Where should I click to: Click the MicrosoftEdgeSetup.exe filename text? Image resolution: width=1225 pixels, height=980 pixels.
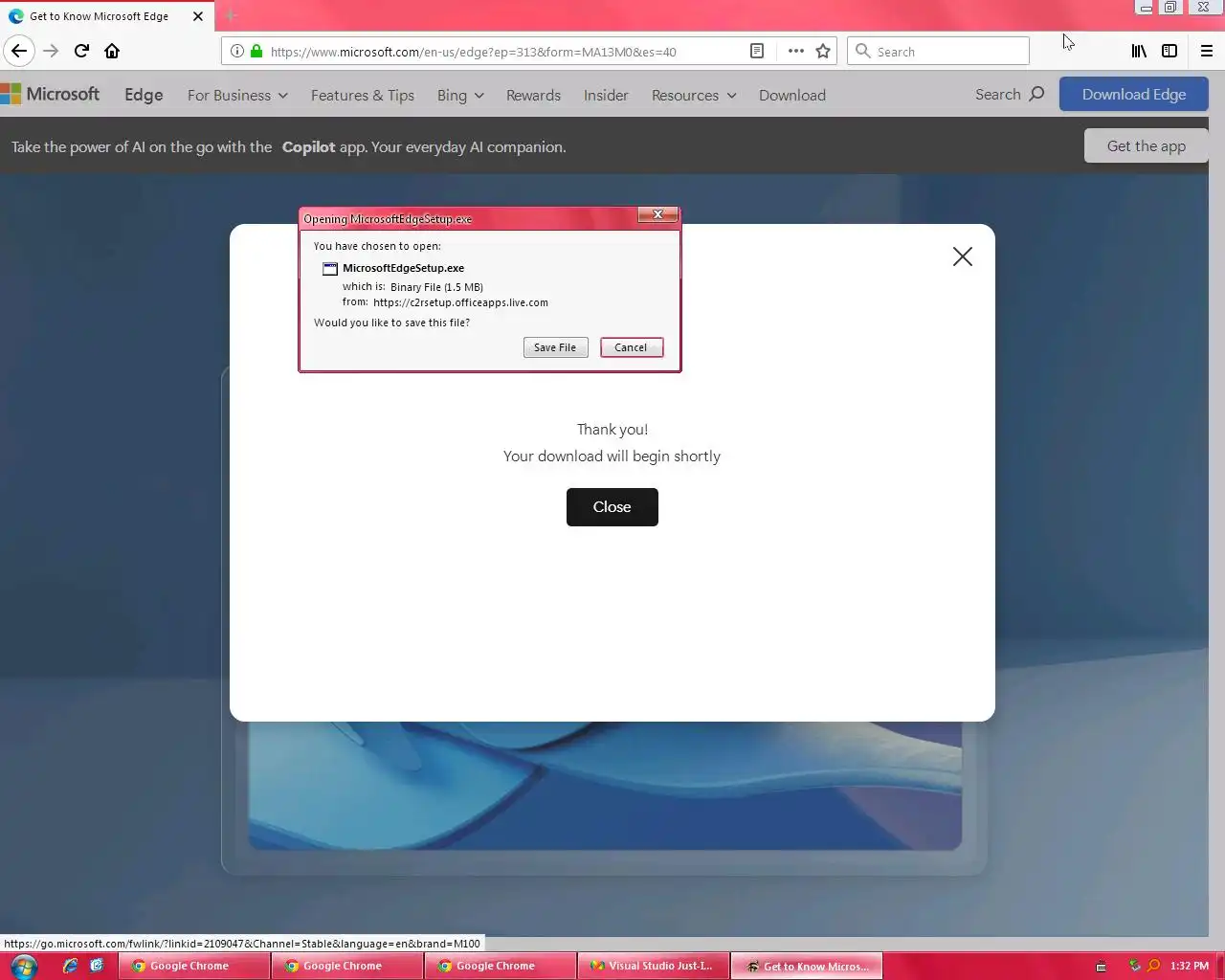403,268
